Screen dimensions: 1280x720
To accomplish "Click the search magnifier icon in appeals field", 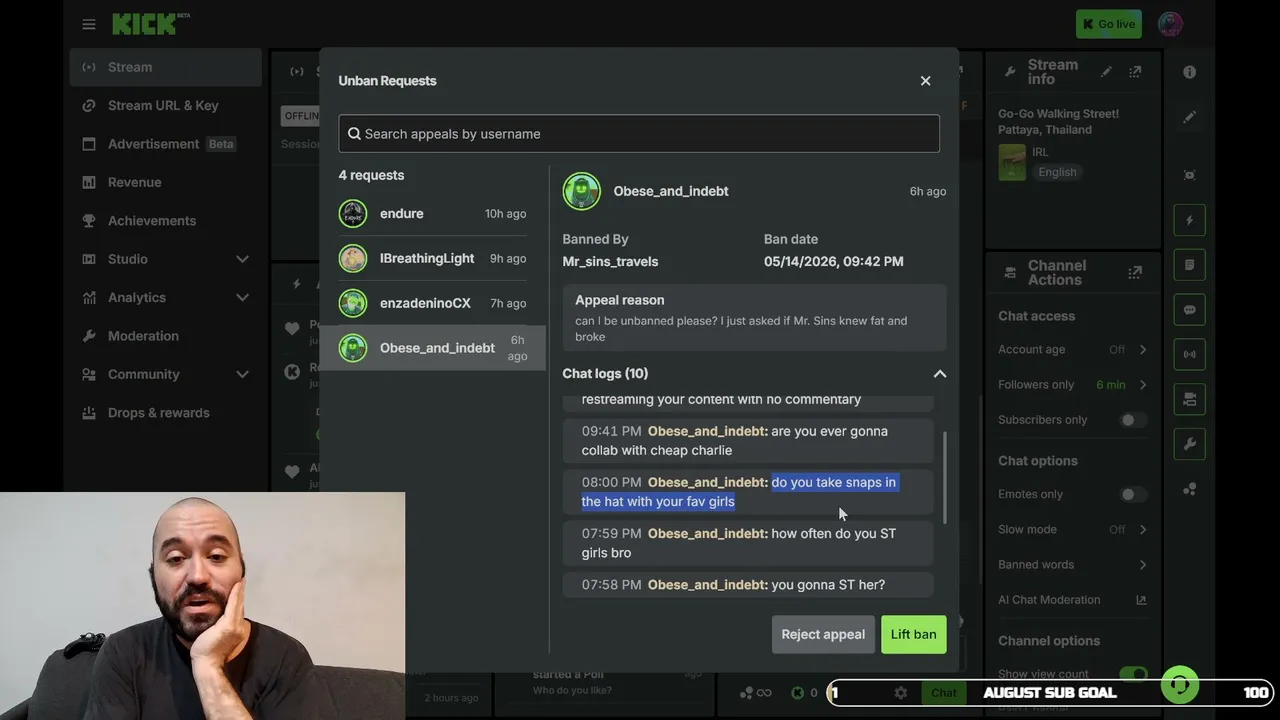I will (x=354, y=134).
